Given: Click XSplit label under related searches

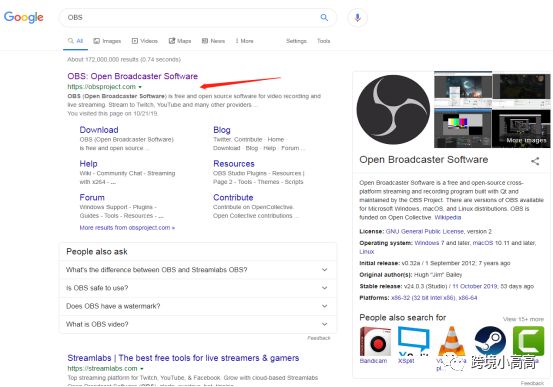Looking at the screenshot, I should click(x=406, y=361).
